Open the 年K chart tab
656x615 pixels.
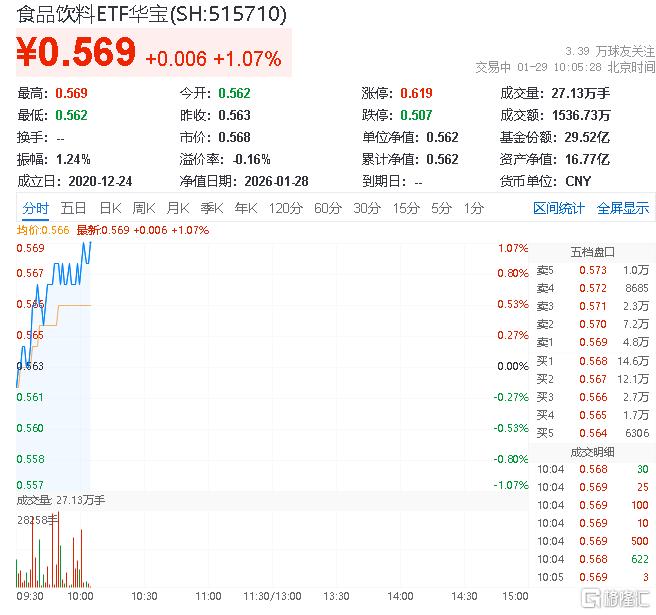pyautogui.click(x=246, y=208)
